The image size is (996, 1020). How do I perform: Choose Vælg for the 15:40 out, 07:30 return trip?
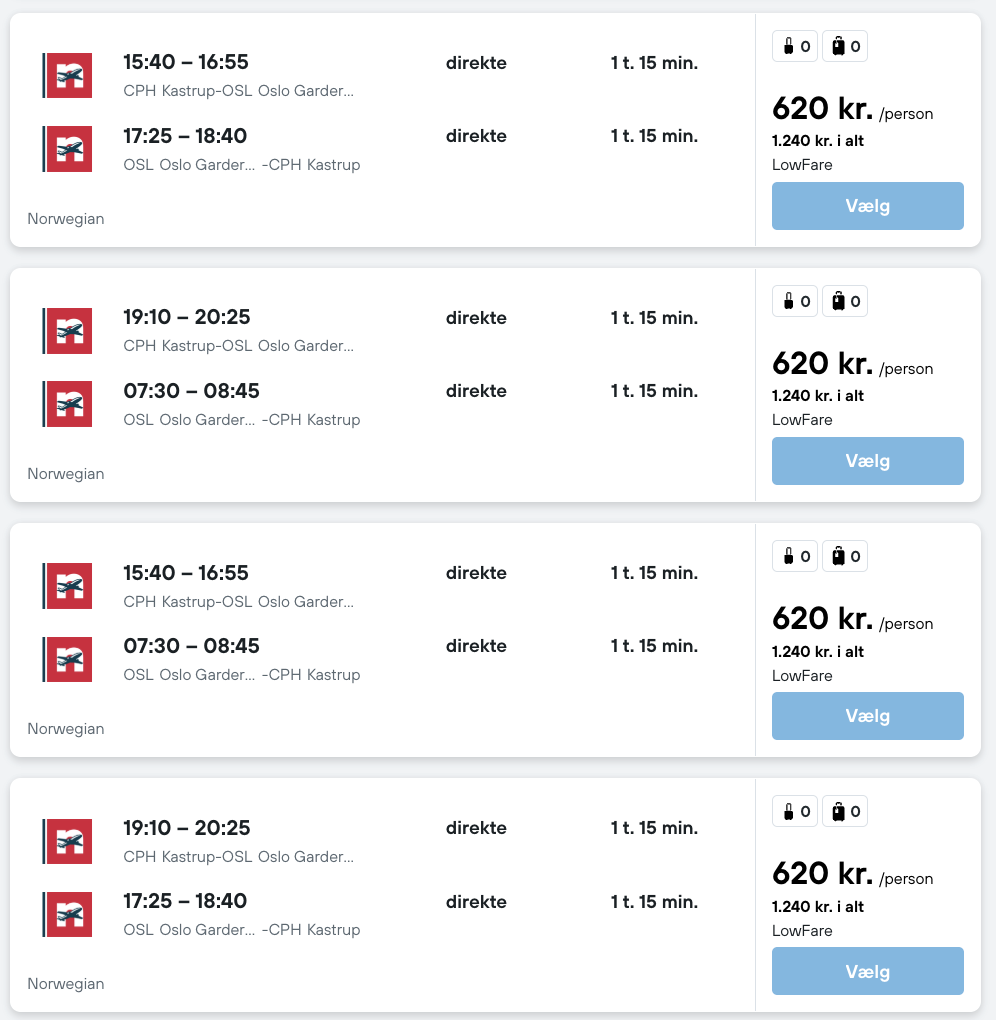click(867, 716)
